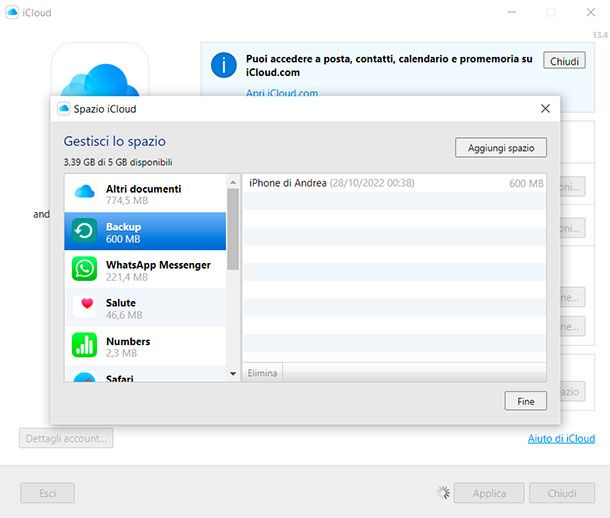Click the Backup circular arrow icon

tap(84, 231)
